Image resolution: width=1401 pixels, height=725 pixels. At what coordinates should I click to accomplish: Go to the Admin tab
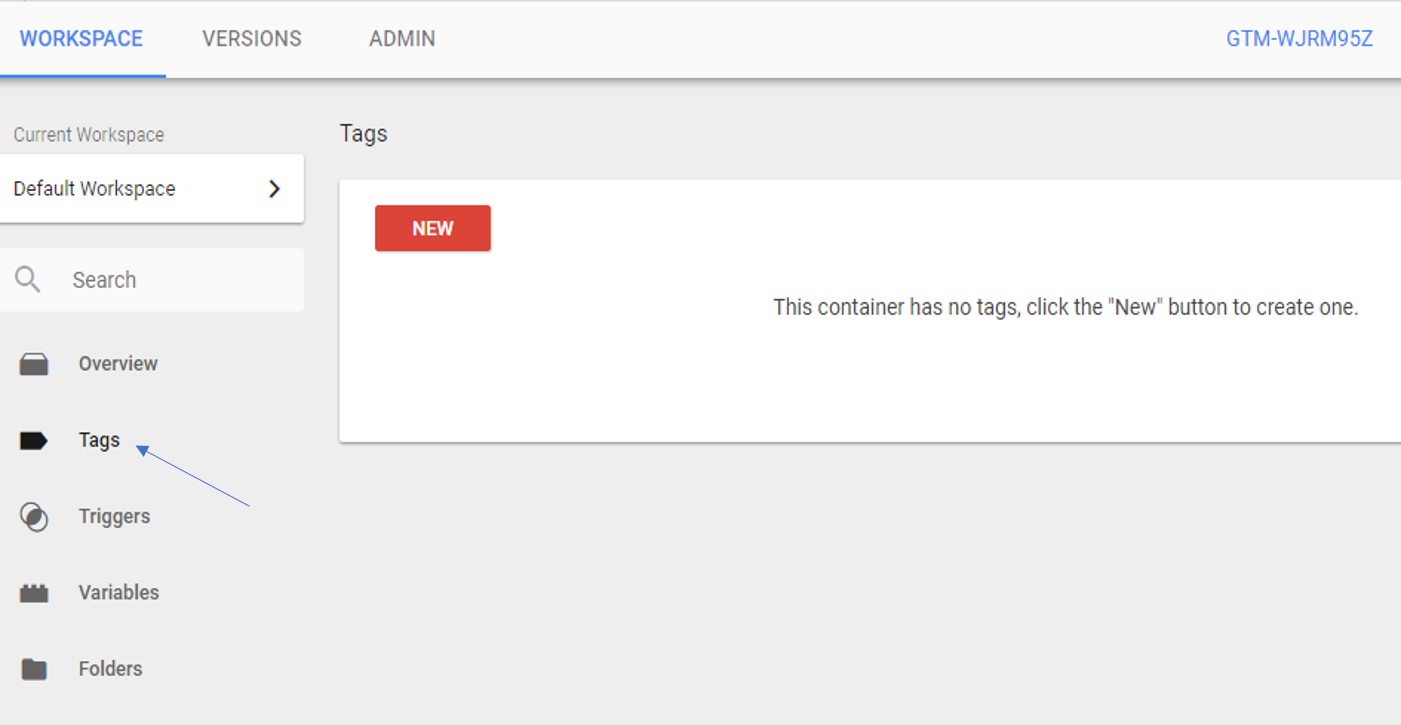(402, 39)
